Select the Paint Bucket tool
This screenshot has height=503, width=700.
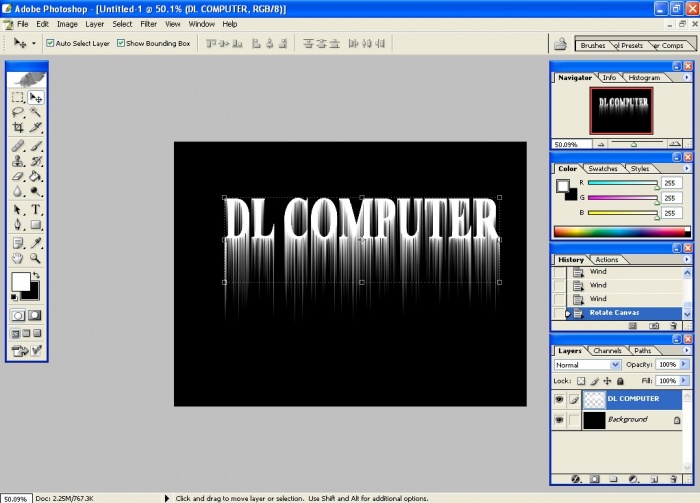click(36, 176)
